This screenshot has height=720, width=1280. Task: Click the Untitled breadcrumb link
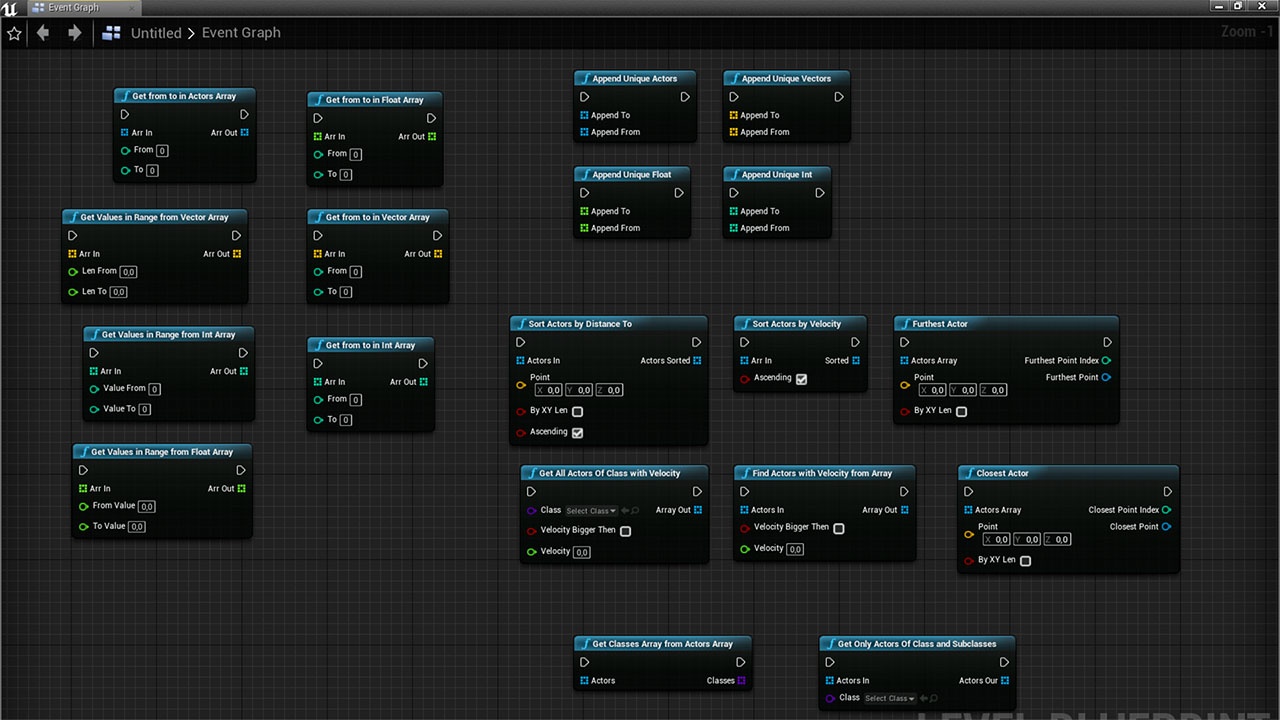coord(156,33)
